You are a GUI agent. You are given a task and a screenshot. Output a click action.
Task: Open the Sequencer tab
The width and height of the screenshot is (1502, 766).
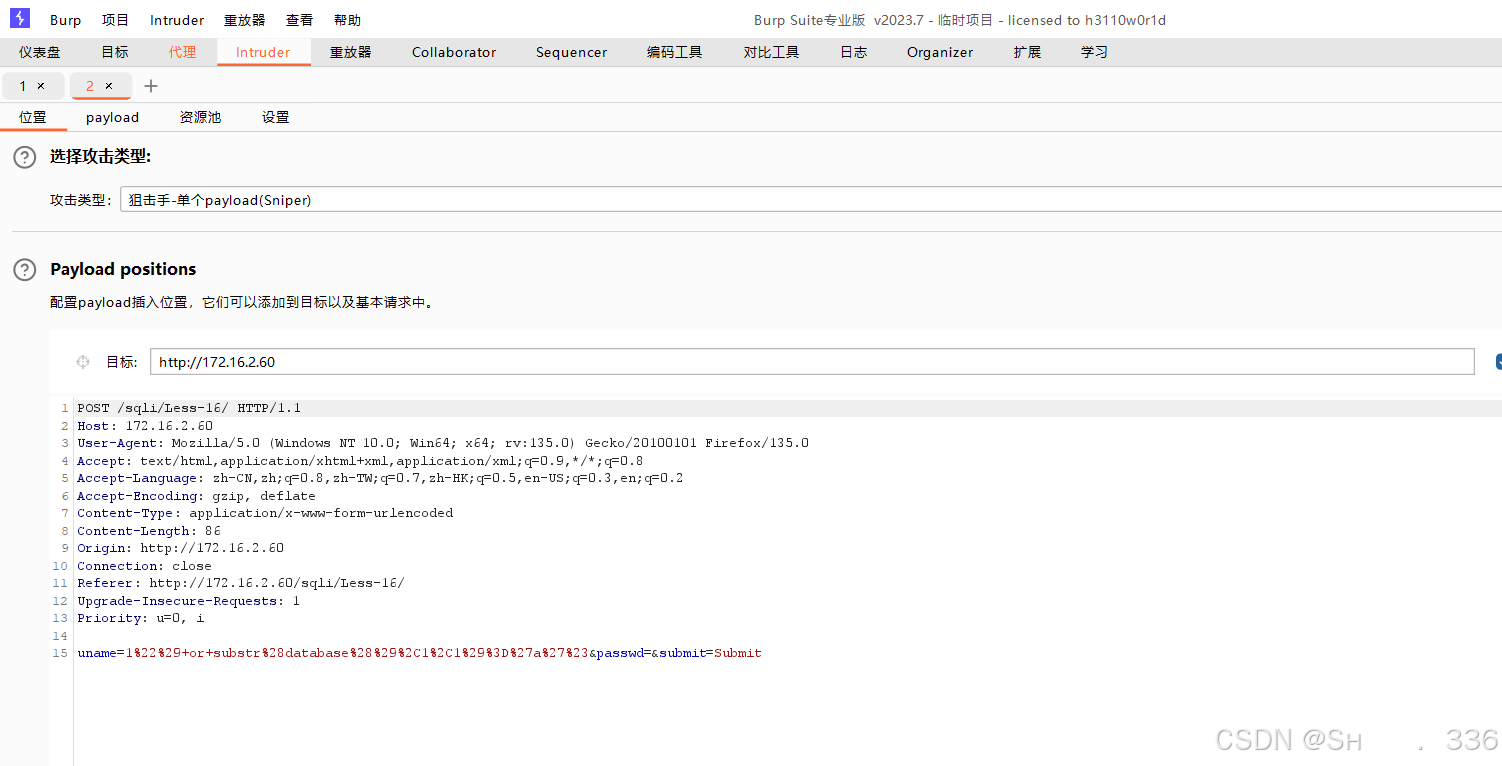tap(571, 52)
